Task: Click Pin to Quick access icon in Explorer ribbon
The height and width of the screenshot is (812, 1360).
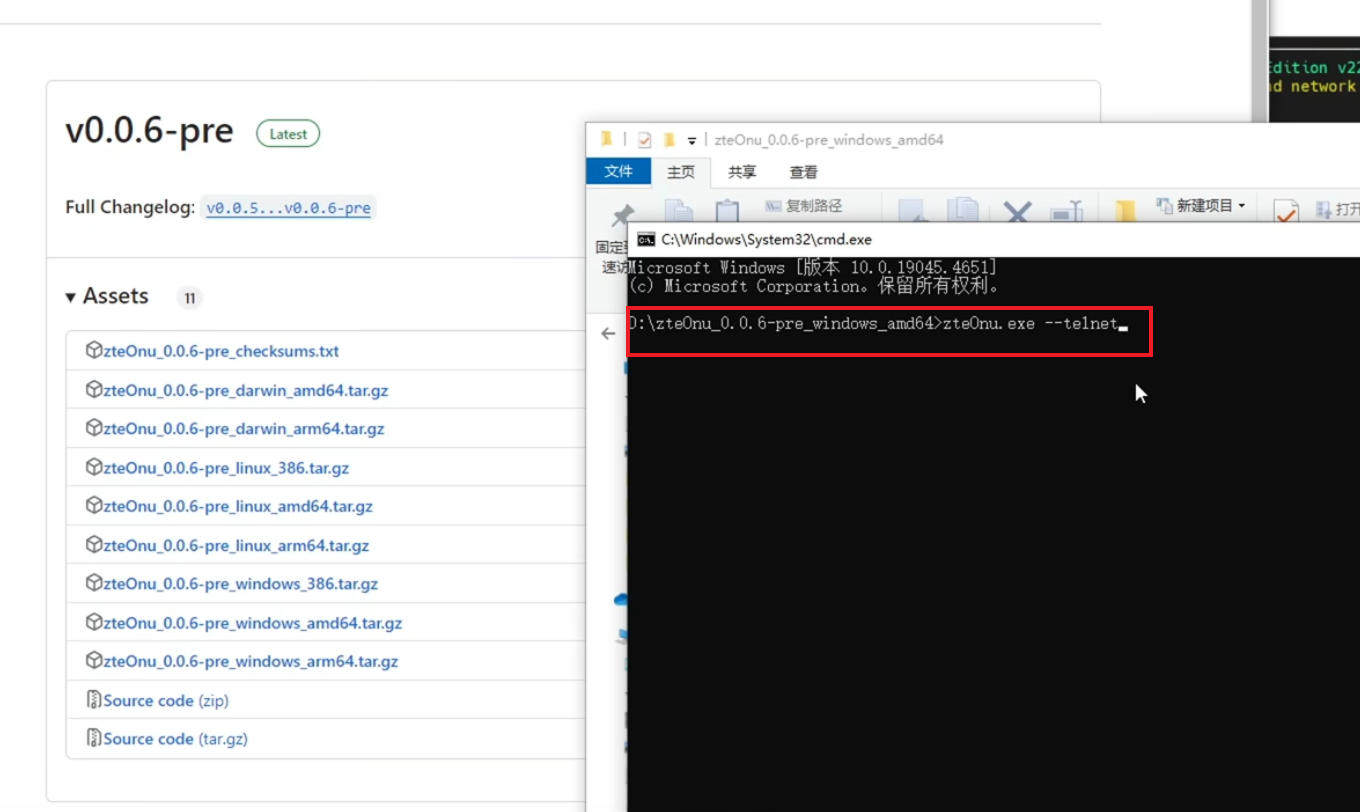Action: 623,213
